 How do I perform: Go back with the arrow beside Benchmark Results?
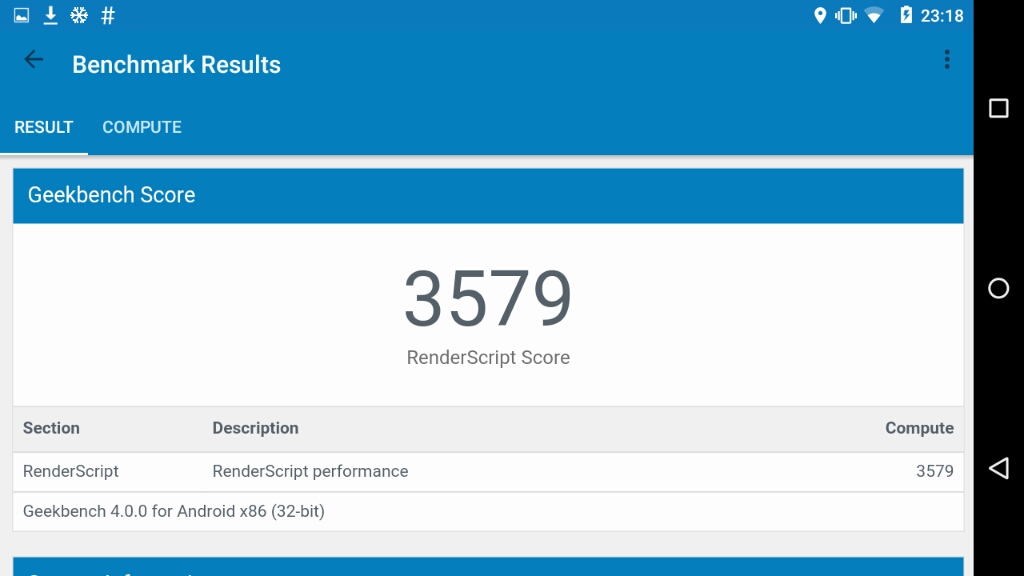[x=33, y=60]
